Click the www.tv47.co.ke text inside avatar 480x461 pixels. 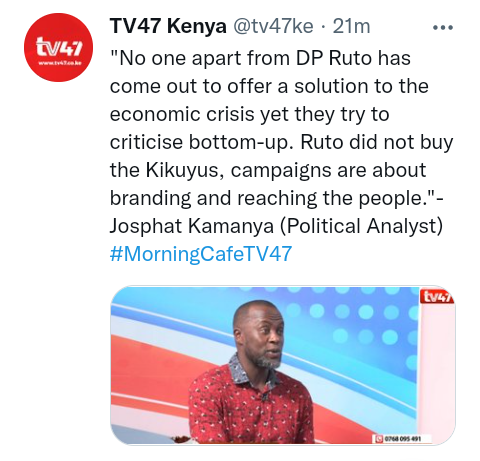(x=59, y=63)
